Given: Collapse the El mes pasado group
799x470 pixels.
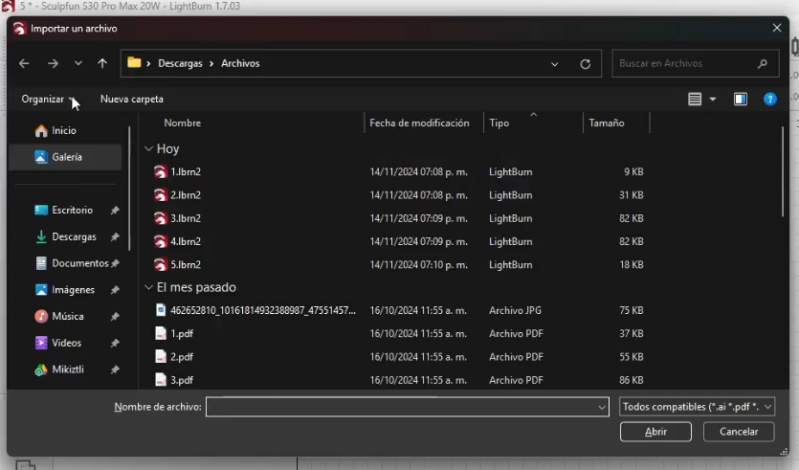Looking at the screenshot, I should (x=148, y=287).
